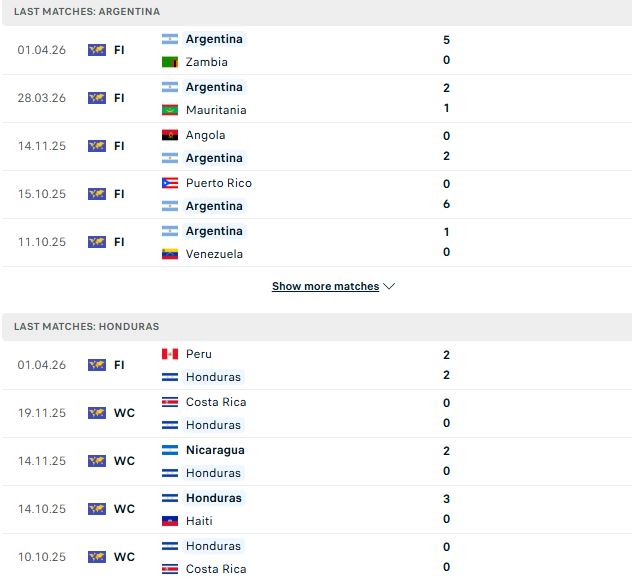Click the Venezuela flag icon

tap(170, 254)
